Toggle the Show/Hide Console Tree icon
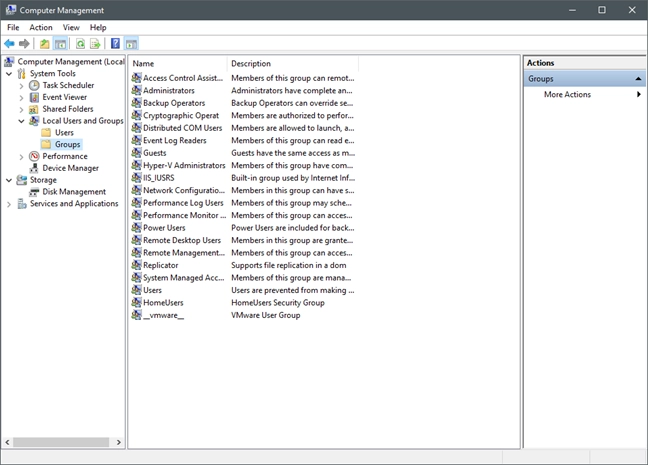The height and width of the screenshot is (465, 648). [60, 43]
